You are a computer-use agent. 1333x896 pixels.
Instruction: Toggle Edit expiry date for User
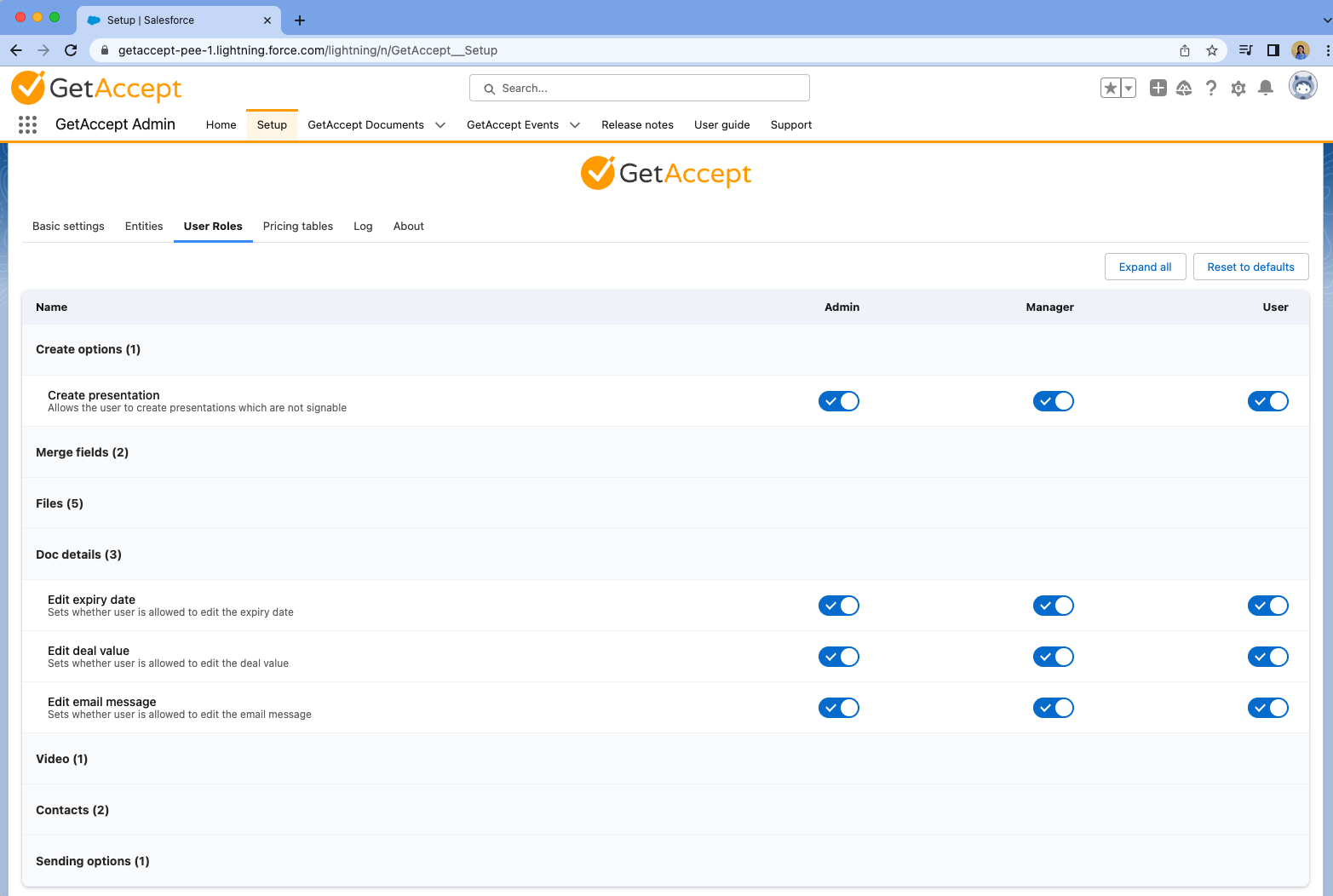coord(1268,606)
